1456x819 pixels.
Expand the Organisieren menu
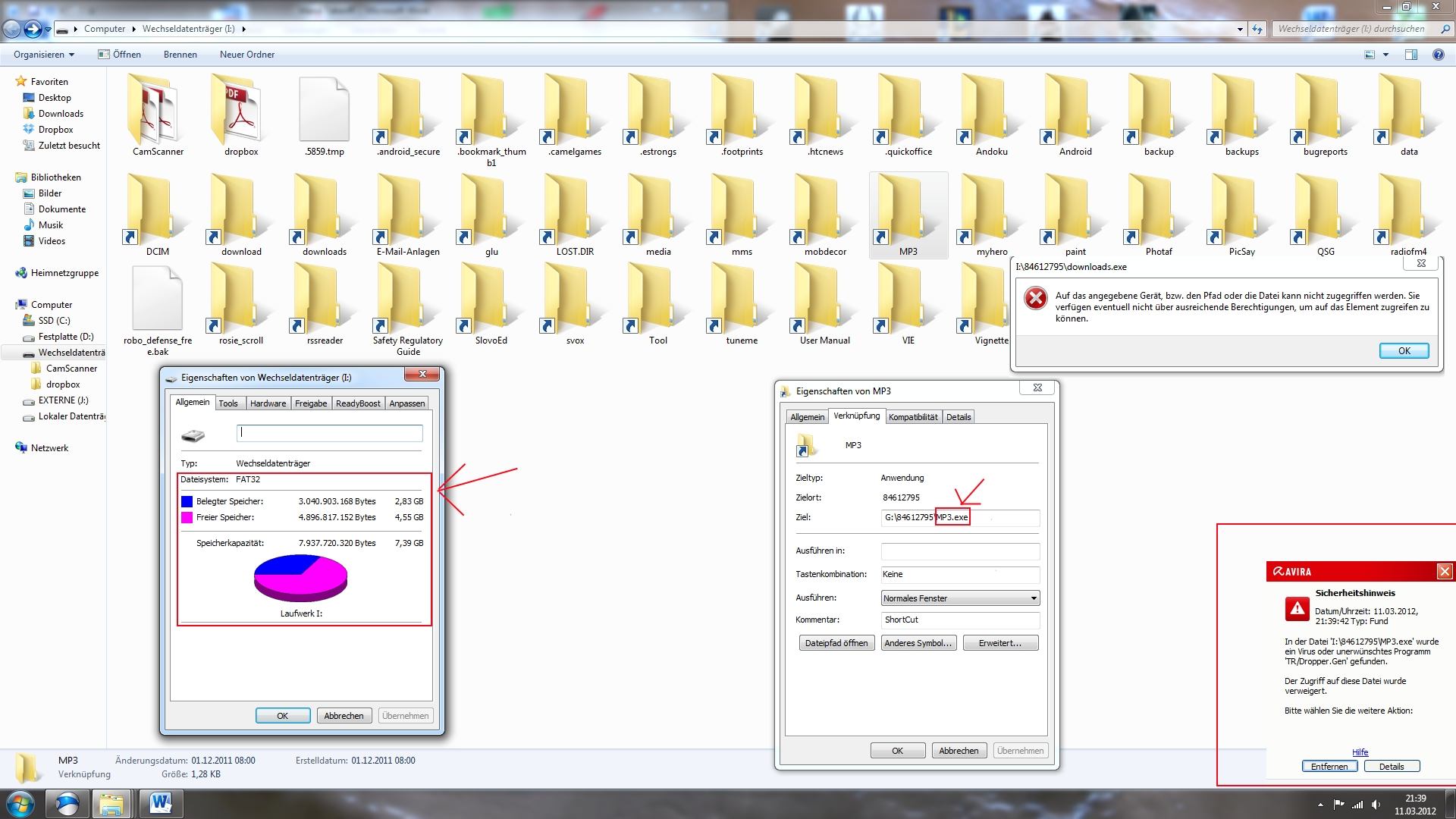pos(44,55)
